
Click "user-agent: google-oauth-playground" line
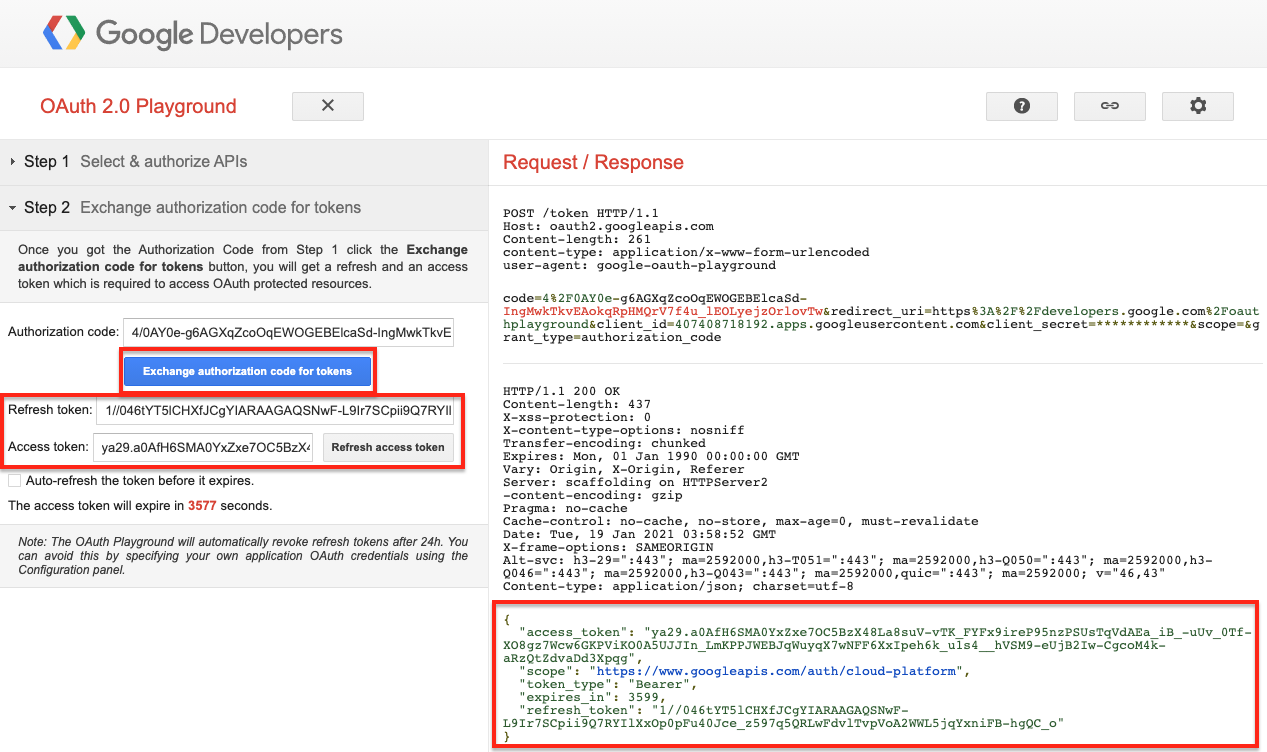coord(639,265)
